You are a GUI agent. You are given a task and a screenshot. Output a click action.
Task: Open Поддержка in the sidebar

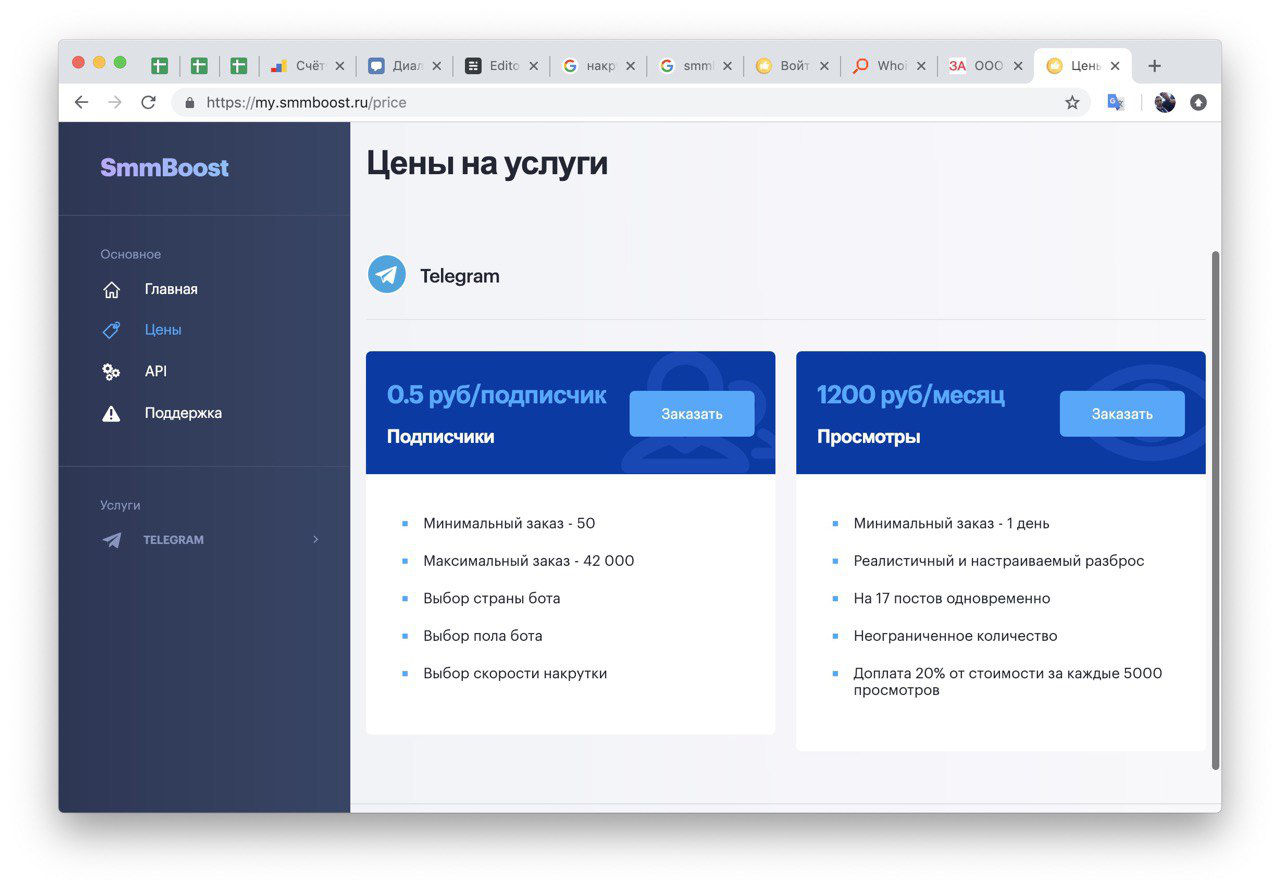pos(183,413)
